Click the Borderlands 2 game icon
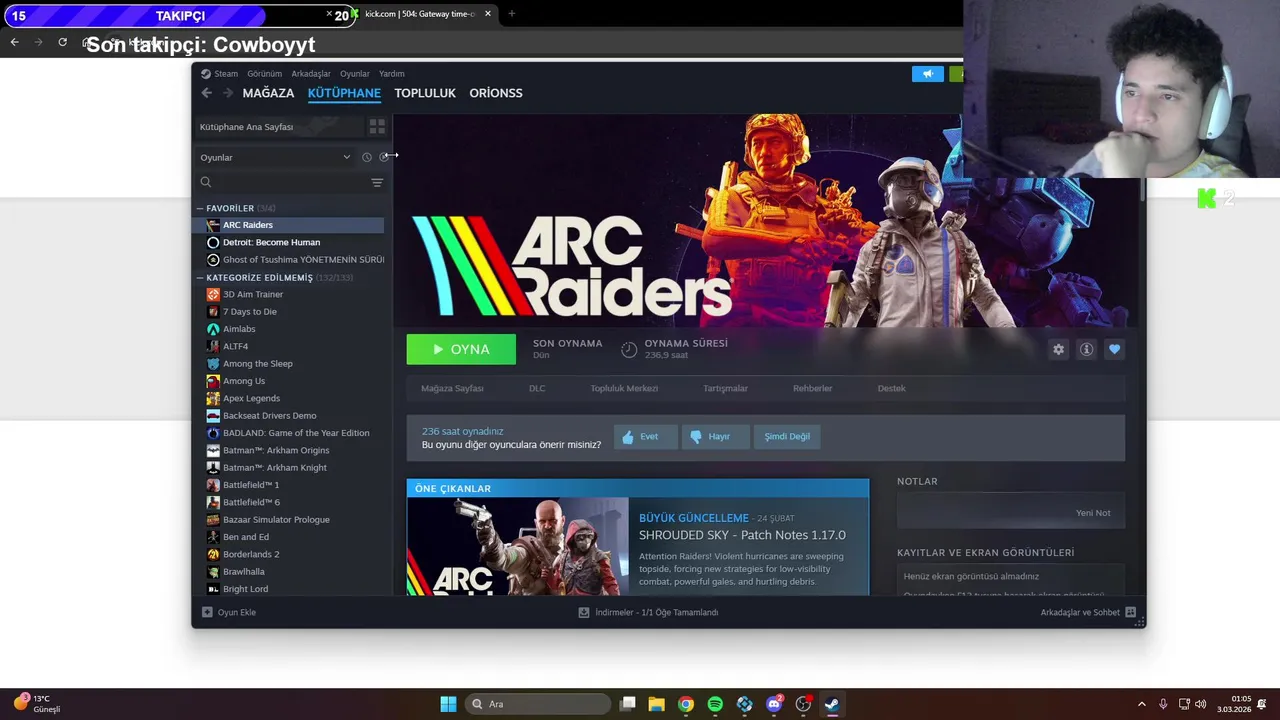 [x=213, y=554]
